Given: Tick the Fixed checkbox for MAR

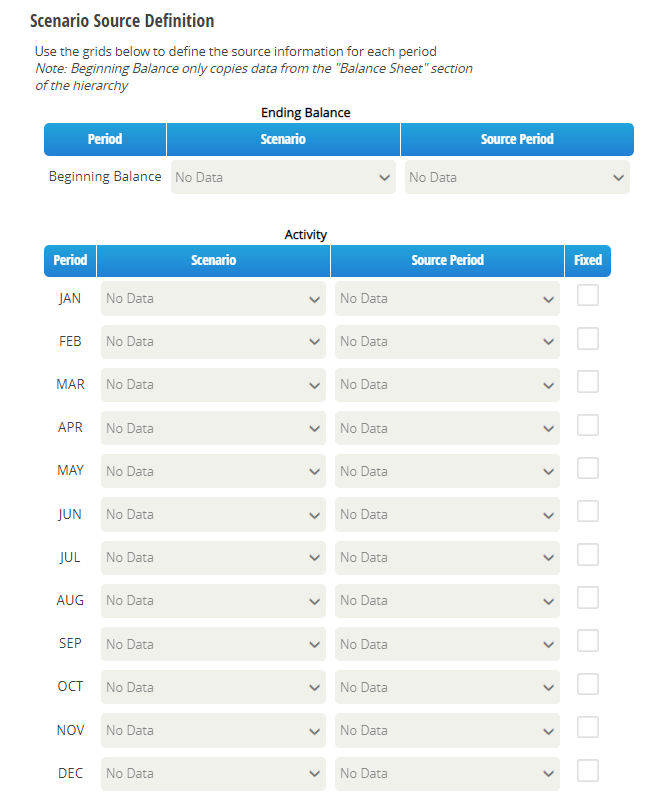Looking at the screenshot, I should point(588,382).
